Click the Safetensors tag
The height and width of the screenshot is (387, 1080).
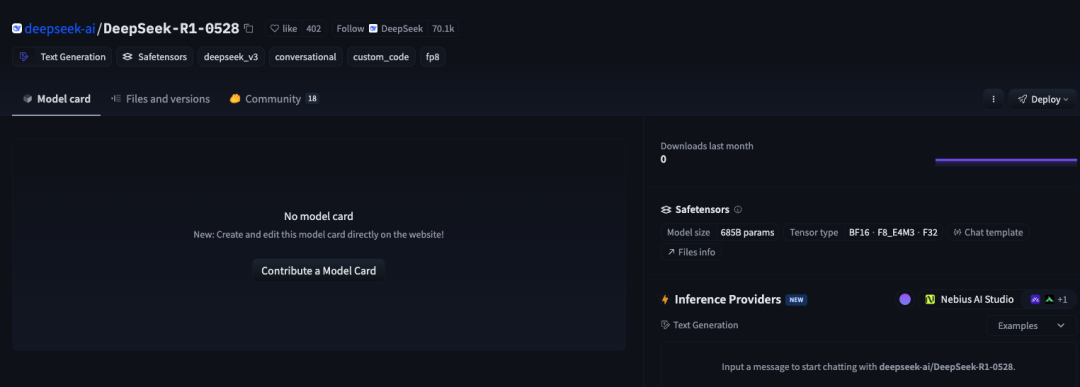(155, 56)
